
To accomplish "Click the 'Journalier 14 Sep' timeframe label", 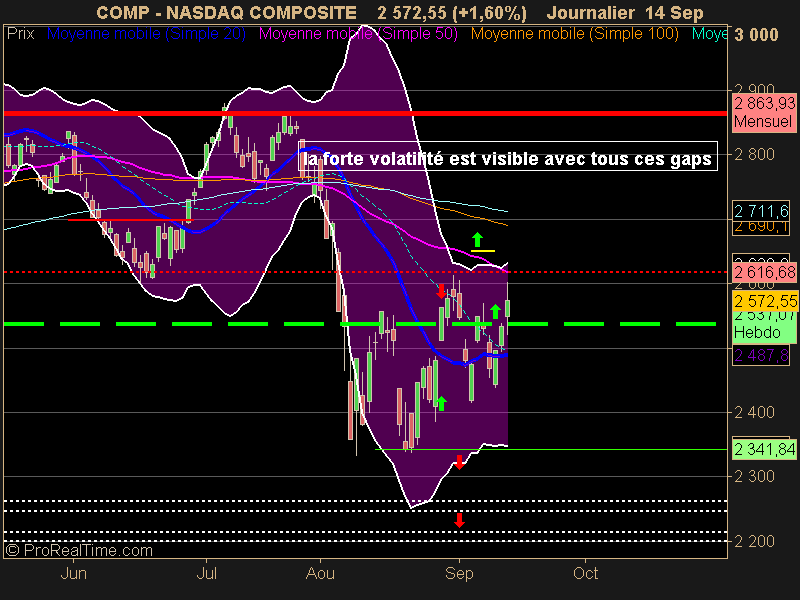I will tap(625, 12).
